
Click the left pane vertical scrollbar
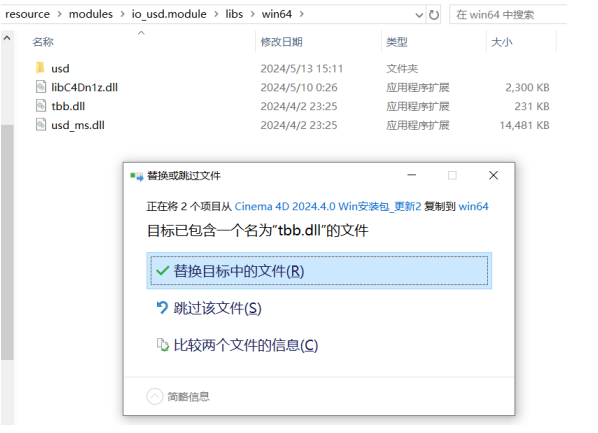pyautogui.click(x=7, y=242)
